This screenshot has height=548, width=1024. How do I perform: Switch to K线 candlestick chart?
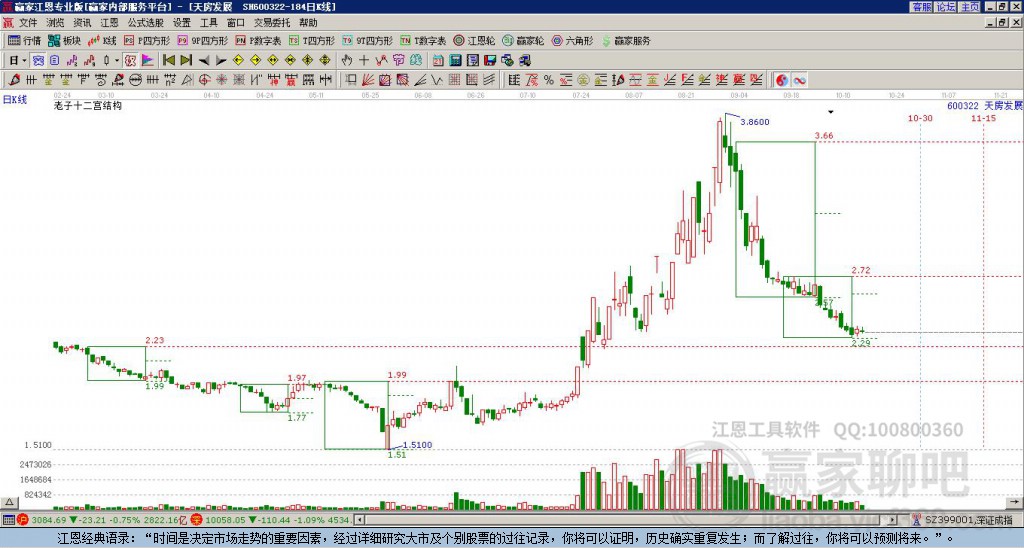[102, 40]
